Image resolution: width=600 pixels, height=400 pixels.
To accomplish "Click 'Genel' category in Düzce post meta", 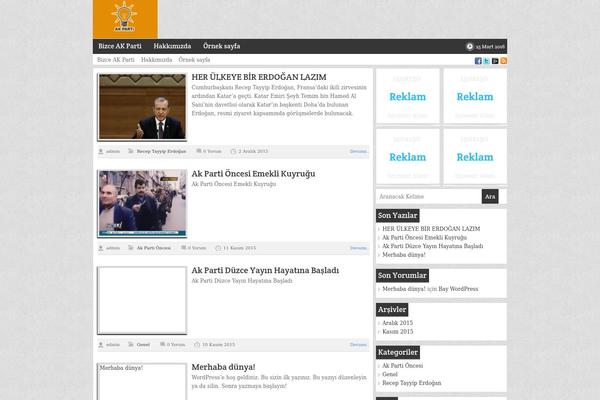I will click(143, 345).
